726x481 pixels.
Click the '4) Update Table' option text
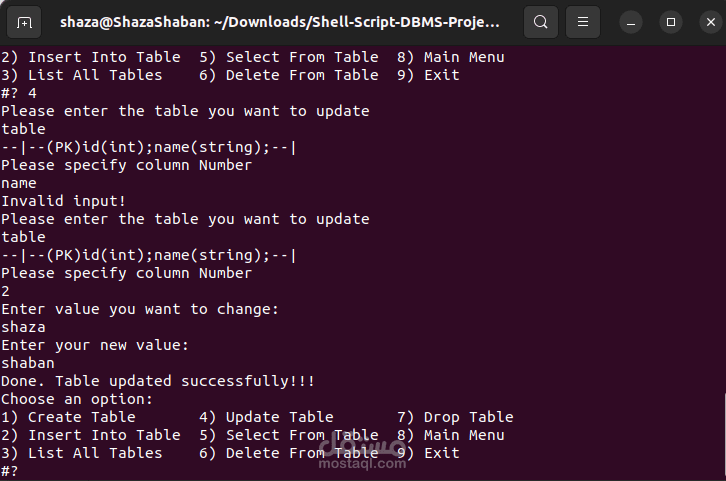click(x=266, y=417)
